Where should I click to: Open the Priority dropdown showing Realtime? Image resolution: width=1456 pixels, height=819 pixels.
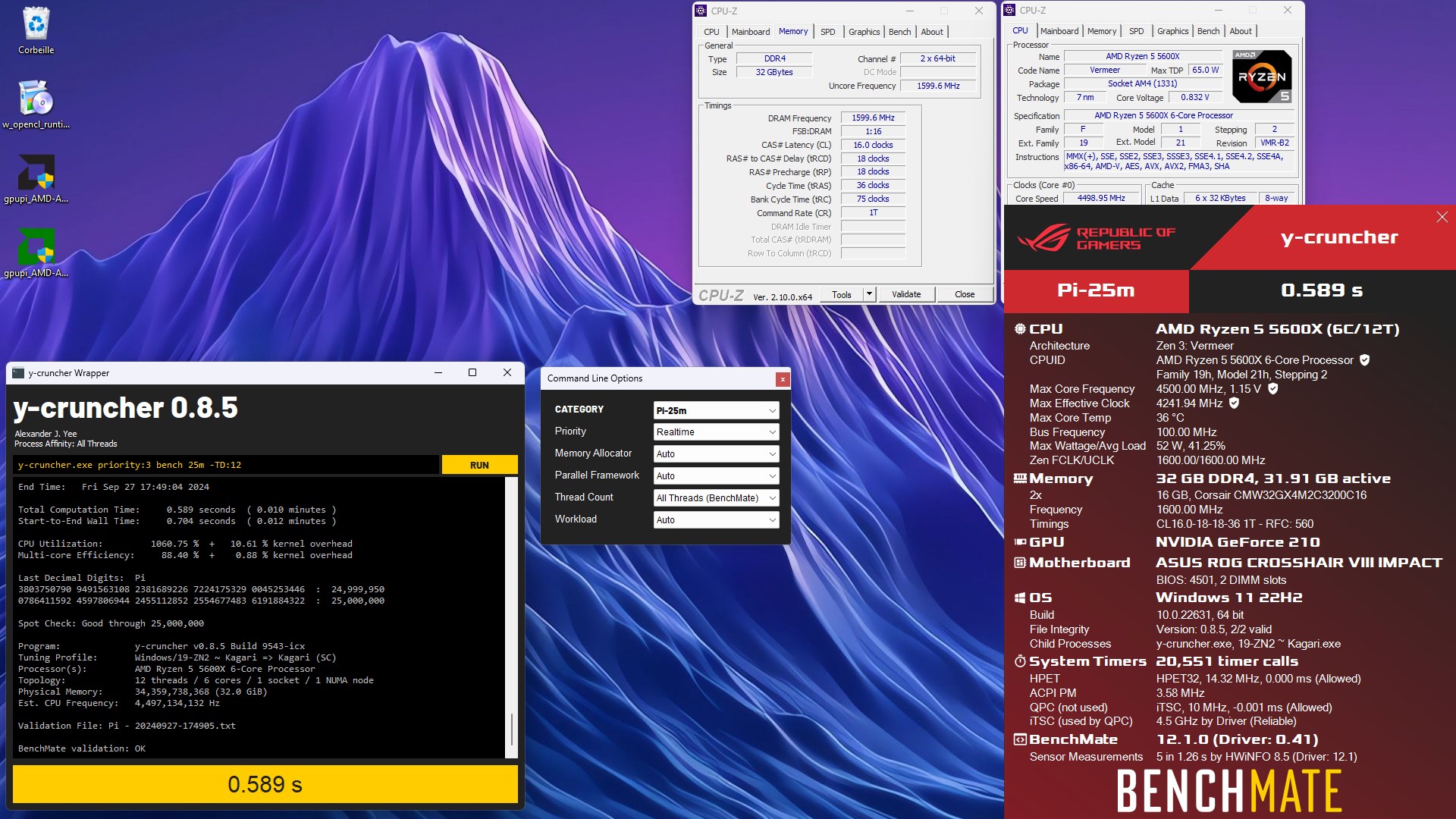tap(716, 432)
